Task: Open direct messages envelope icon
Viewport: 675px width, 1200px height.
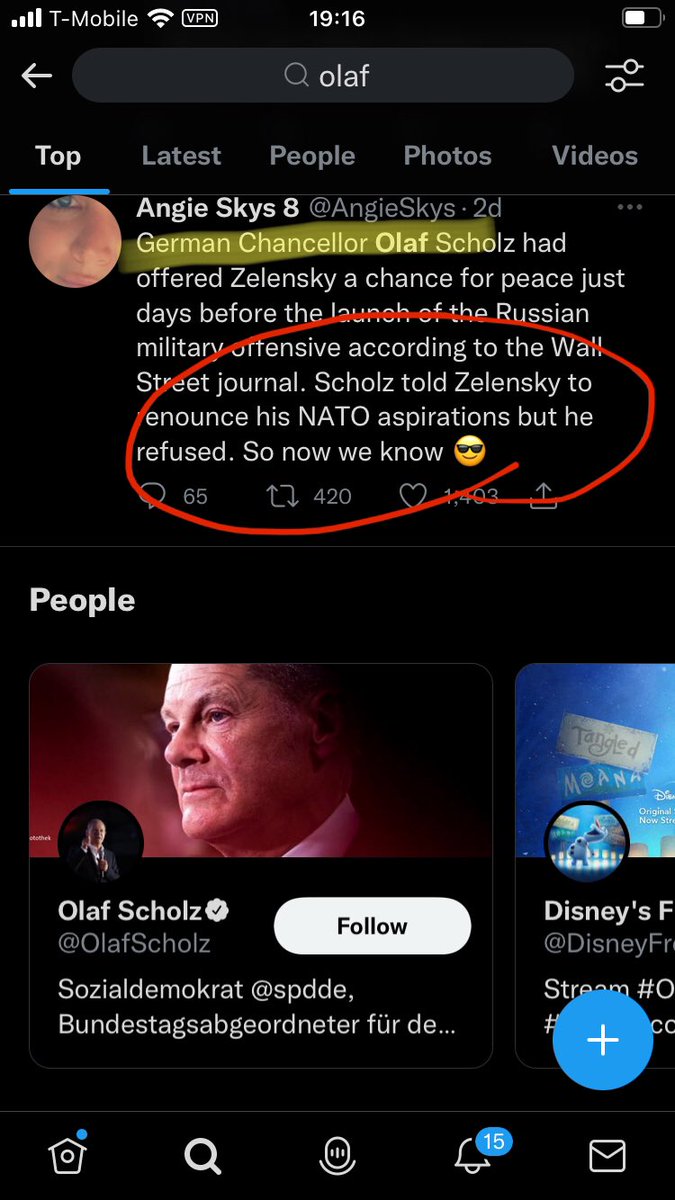Action: pos(607,1156)
